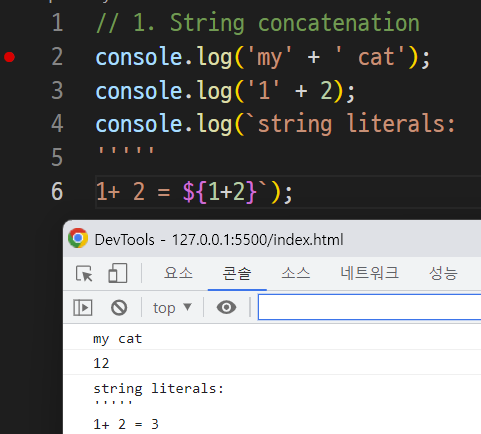Select the 'my cat' console output
This screenshot has height=434, width=481.
pos(118,339)
